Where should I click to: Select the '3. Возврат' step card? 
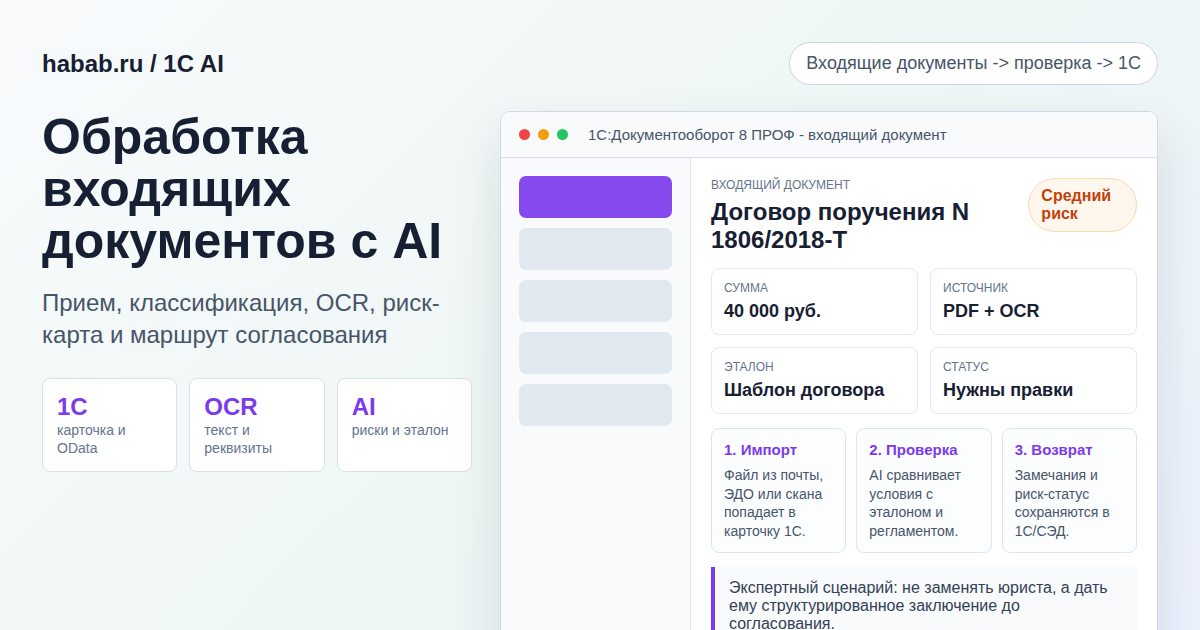point(1069,490)
